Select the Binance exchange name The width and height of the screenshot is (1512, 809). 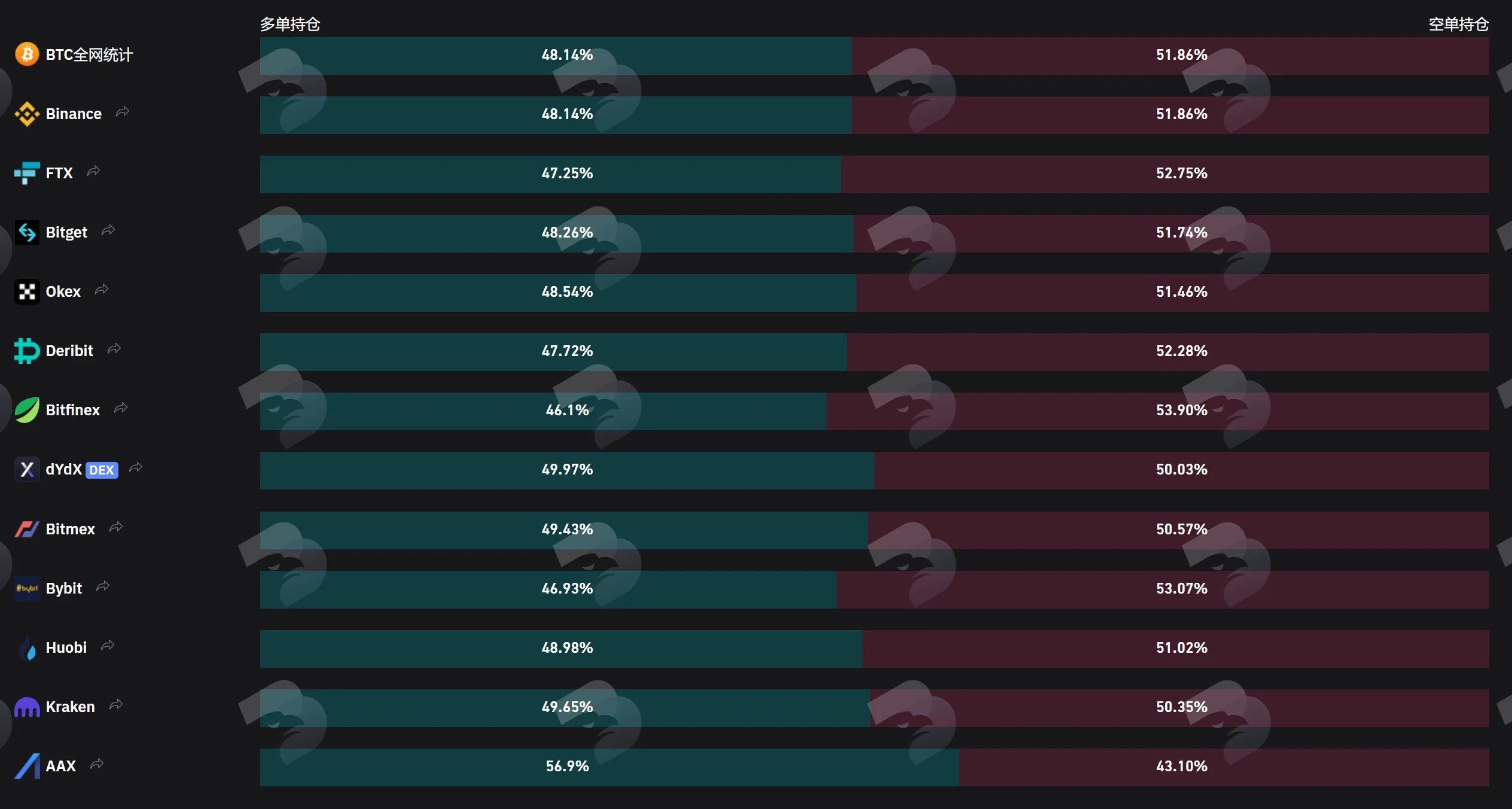(74, 114)
